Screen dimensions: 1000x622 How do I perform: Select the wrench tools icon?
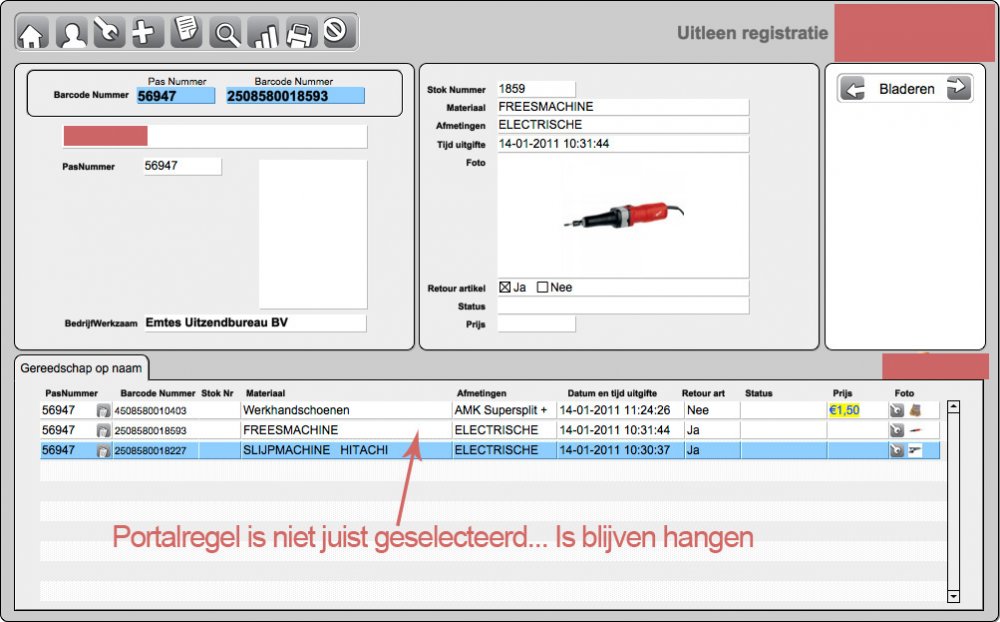click(109, 32)
